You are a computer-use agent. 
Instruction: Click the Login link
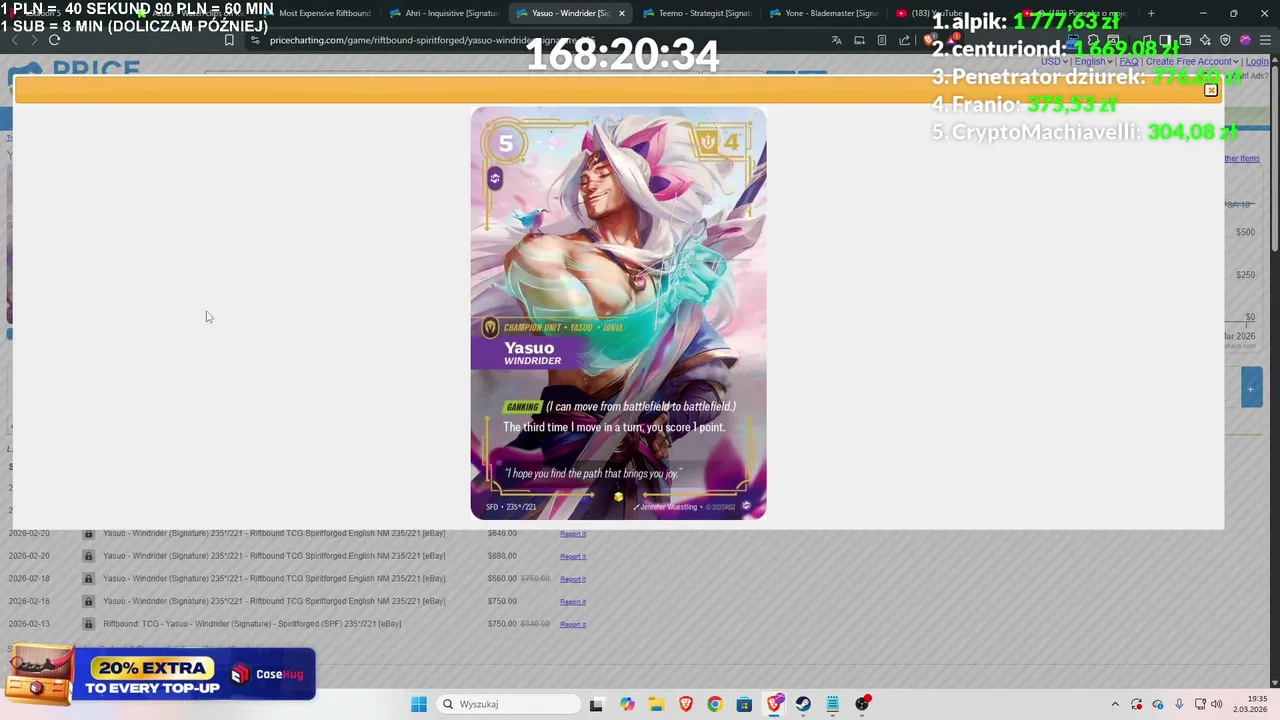(1257, 61)
